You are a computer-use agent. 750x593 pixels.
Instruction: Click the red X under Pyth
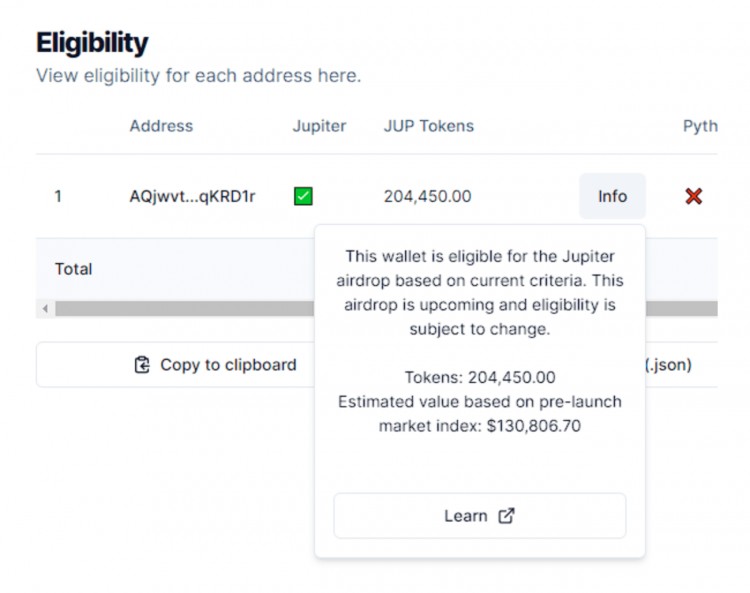pyautogui.click(x=694, y=196)
